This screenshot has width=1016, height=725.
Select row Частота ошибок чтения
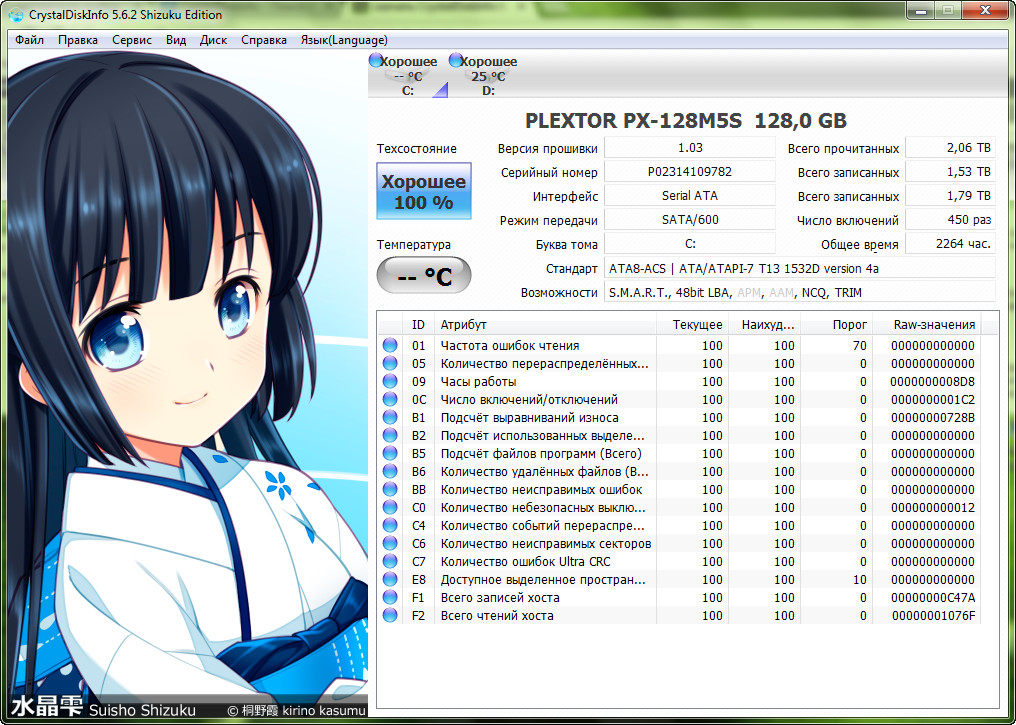coord(679,345)
